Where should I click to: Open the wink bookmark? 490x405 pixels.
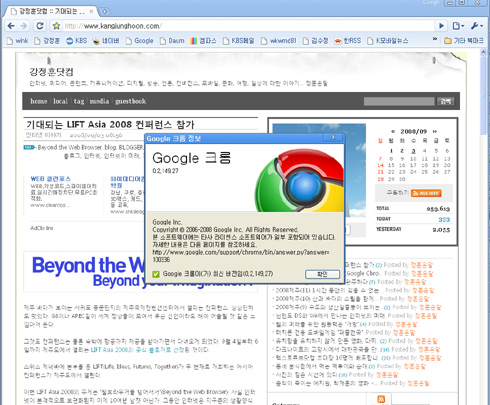[18, 41]
